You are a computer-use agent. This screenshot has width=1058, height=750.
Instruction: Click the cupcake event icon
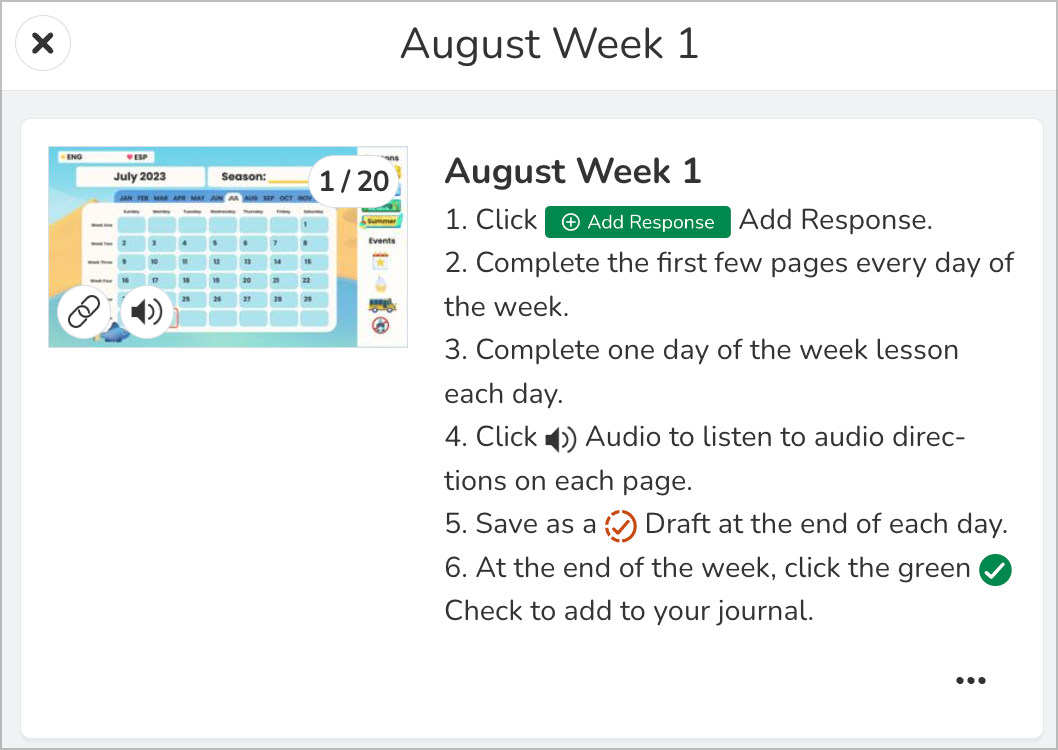coord(380,284)
